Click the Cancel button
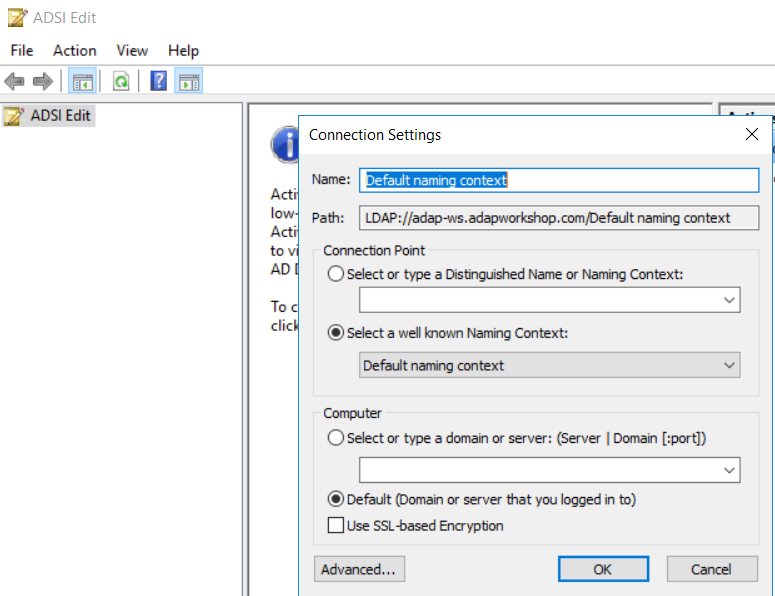Screen dimensions: 775x596 pyautogui.click(x=712, y=569)
